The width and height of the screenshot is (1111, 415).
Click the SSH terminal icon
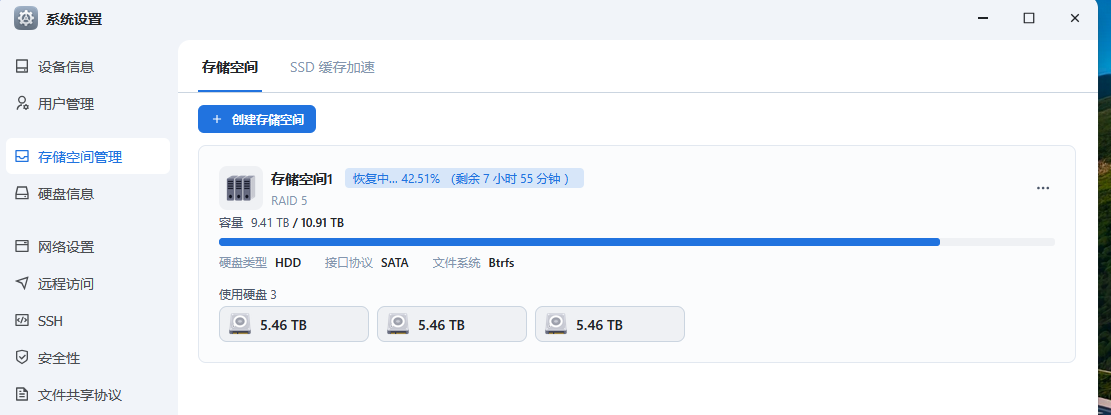(22, 321)
